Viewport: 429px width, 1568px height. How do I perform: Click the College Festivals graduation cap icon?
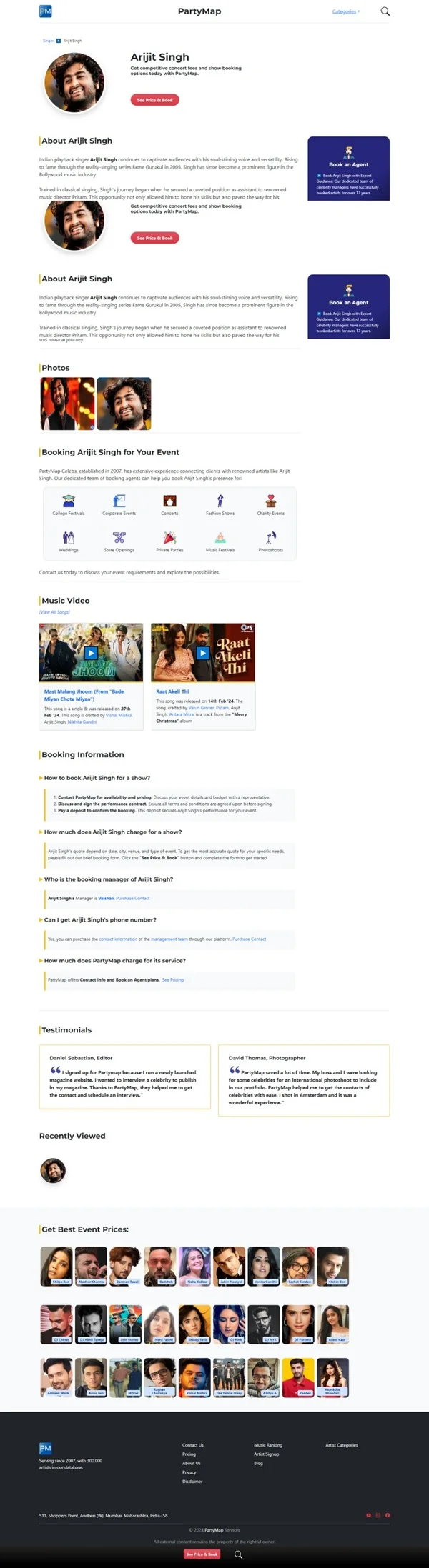point(69,501)
